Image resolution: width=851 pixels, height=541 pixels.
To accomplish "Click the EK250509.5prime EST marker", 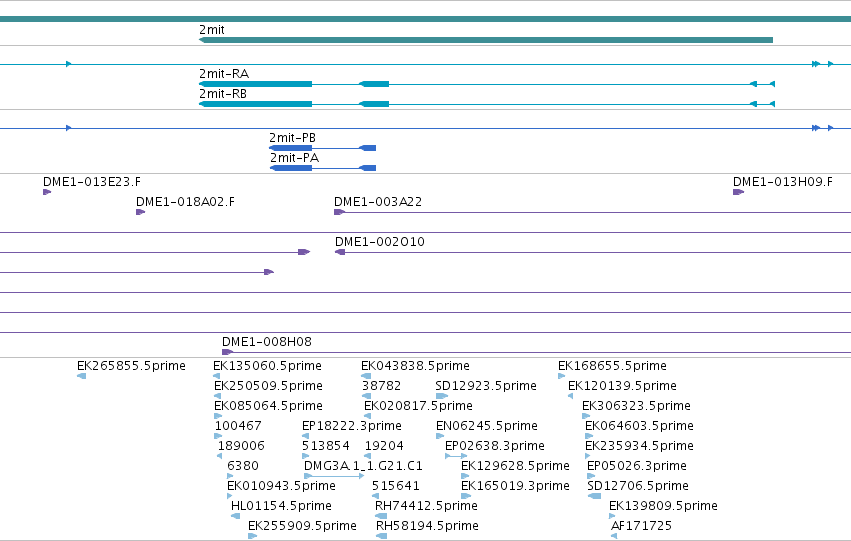I will pyautogui.click(x=218, y=396).
